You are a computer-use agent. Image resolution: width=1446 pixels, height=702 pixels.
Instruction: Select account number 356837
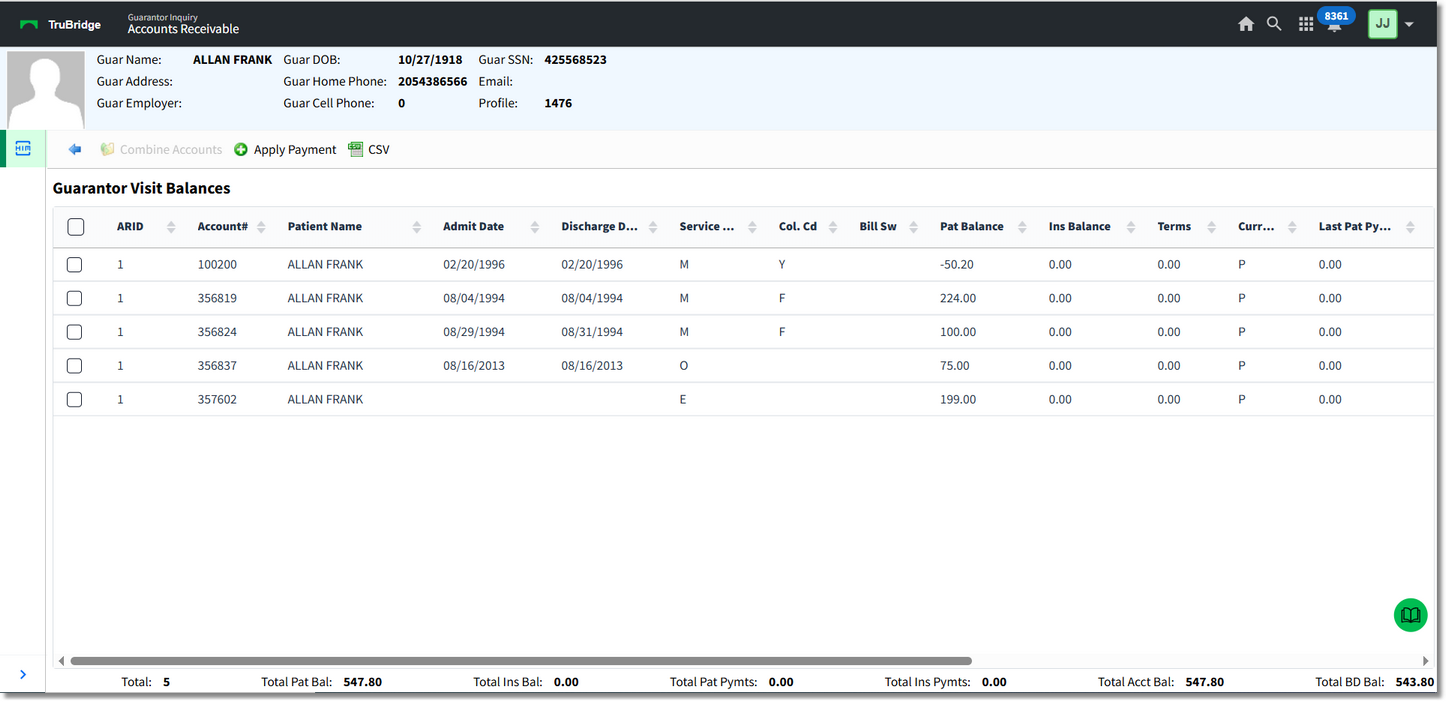[217, 366]
